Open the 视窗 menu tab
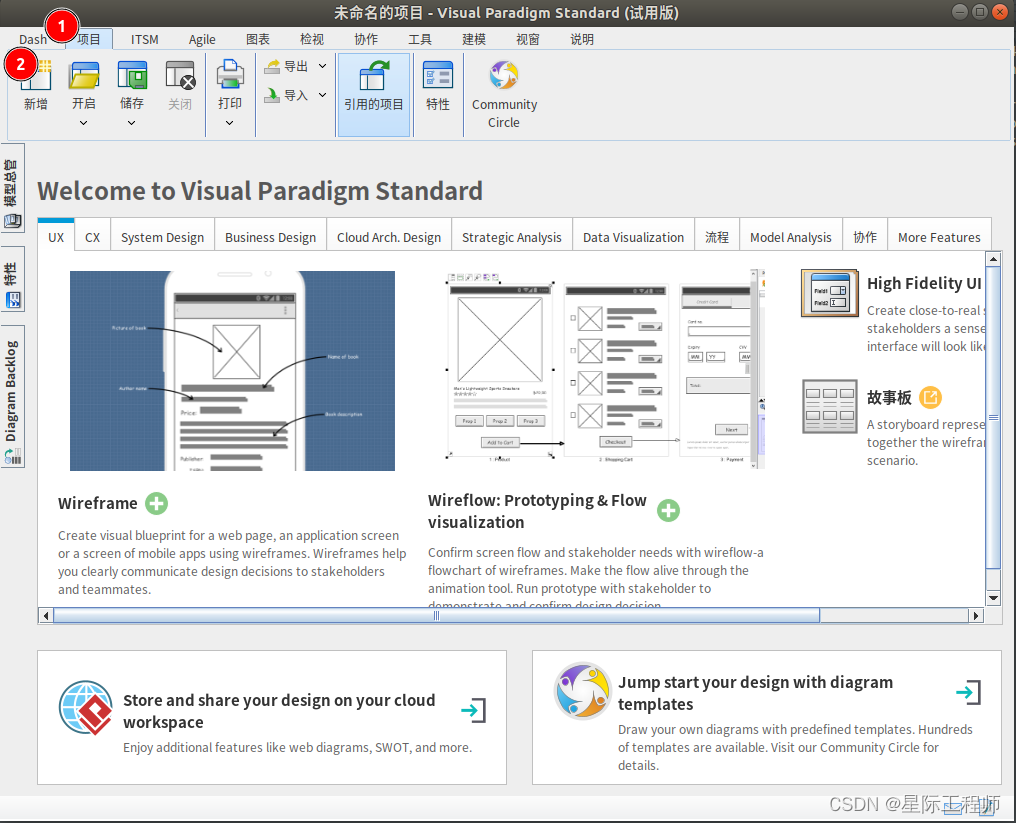 (x=528, y=40)
